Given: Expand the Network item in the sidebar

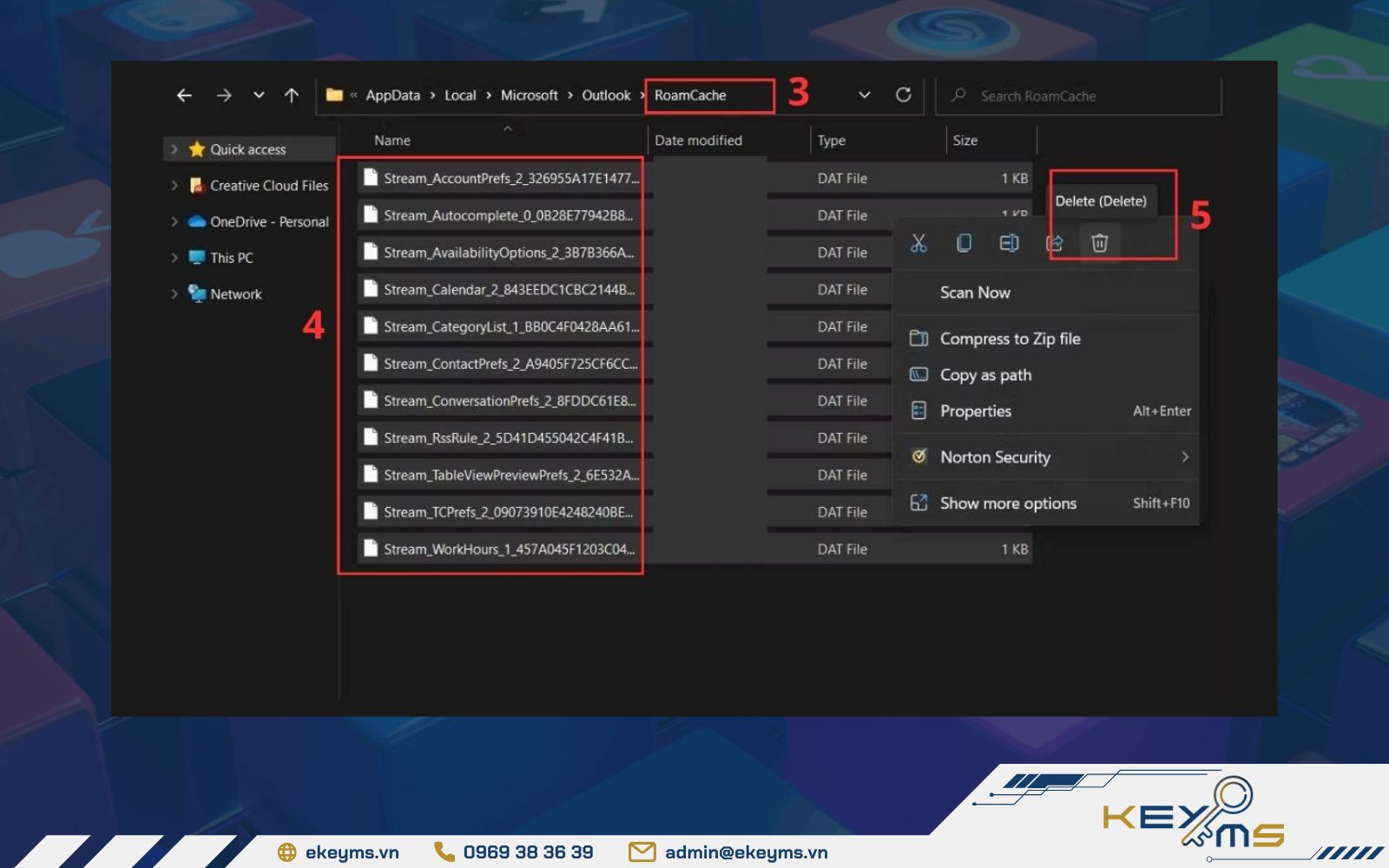Looking at the screenshot, I should click(x=173, y=293).
